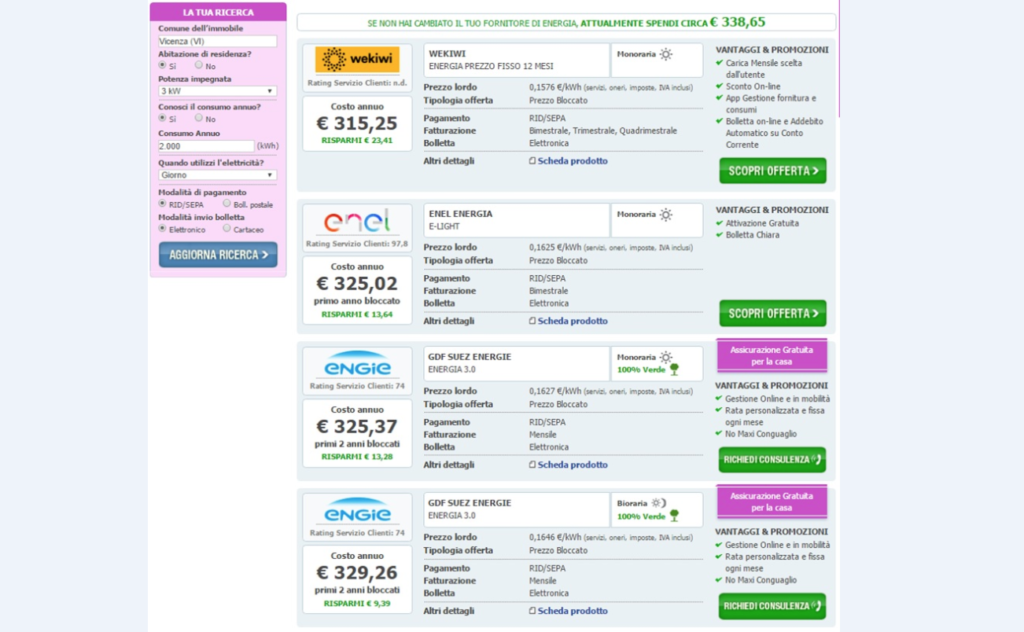The image size is (1024, 632).
Task: Choose Boll. postale payment method
Action: pos(227,204)
